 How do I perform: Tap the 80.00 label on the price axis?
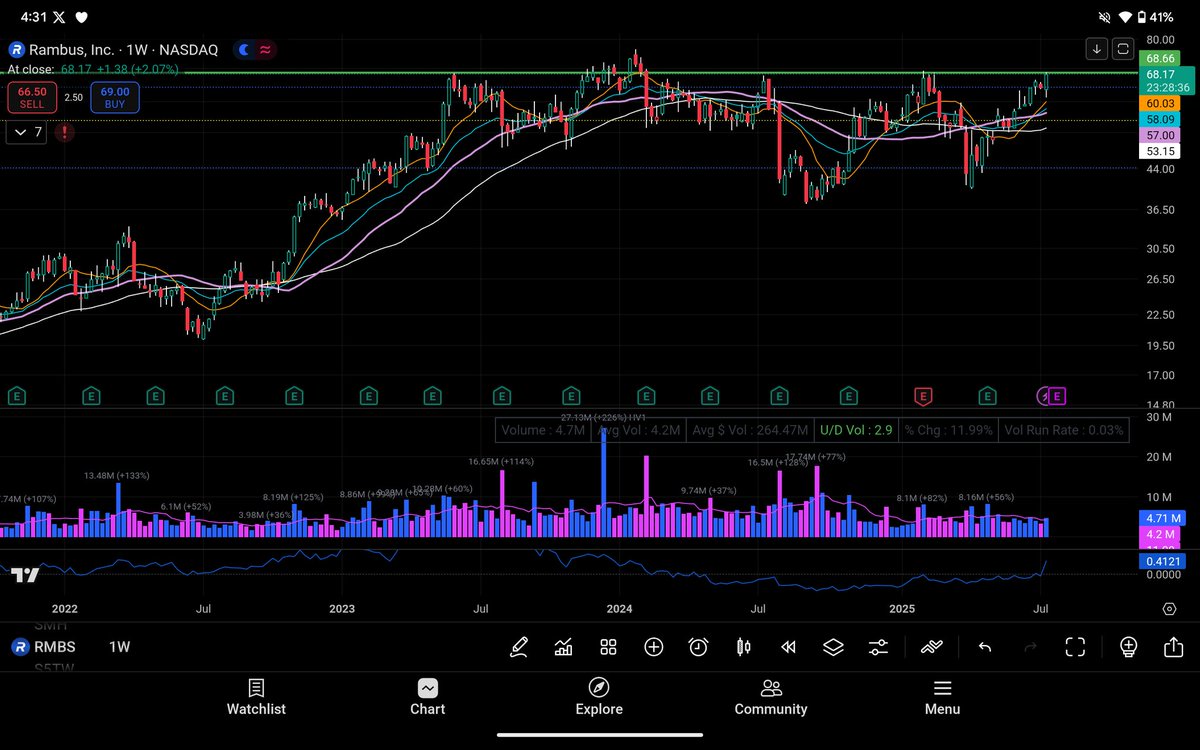click(1159, 40)
